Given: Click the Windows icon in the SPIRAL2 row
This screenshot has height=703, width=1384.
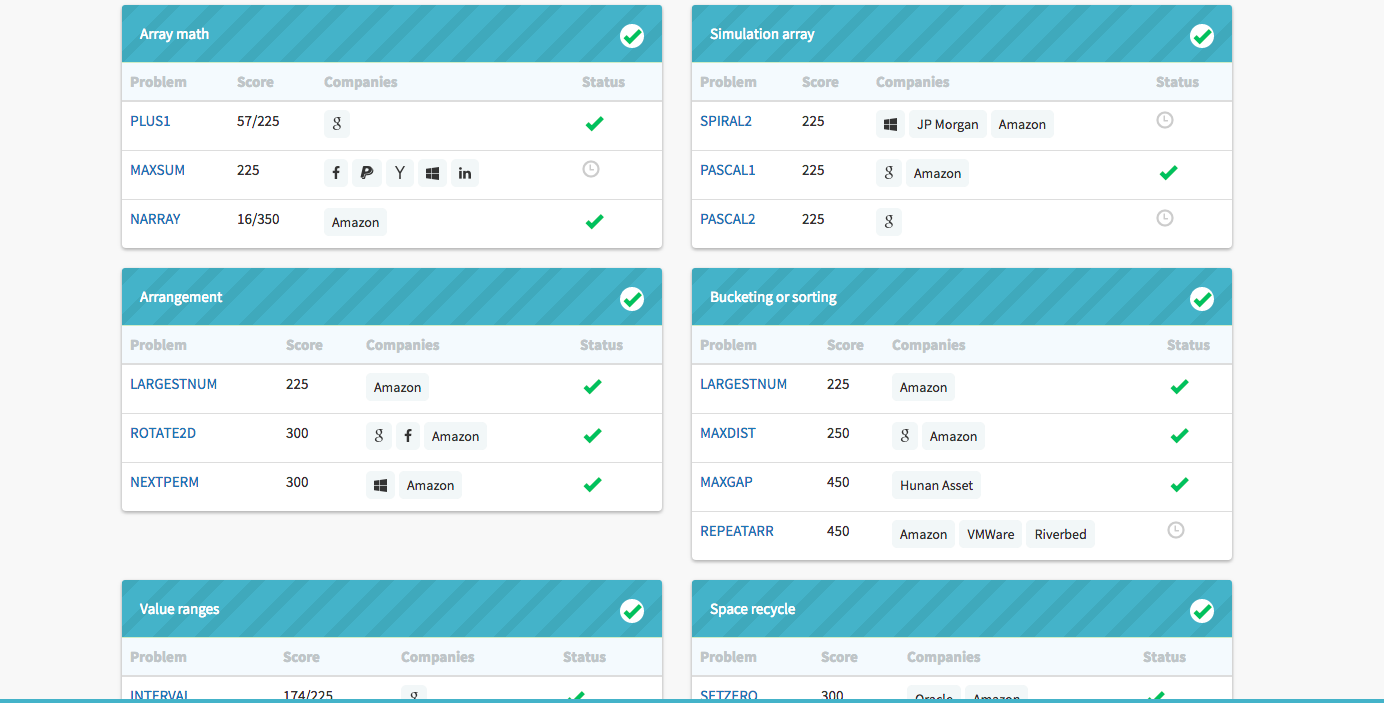Looking at the screenshot, I should [x=890, y=124].
